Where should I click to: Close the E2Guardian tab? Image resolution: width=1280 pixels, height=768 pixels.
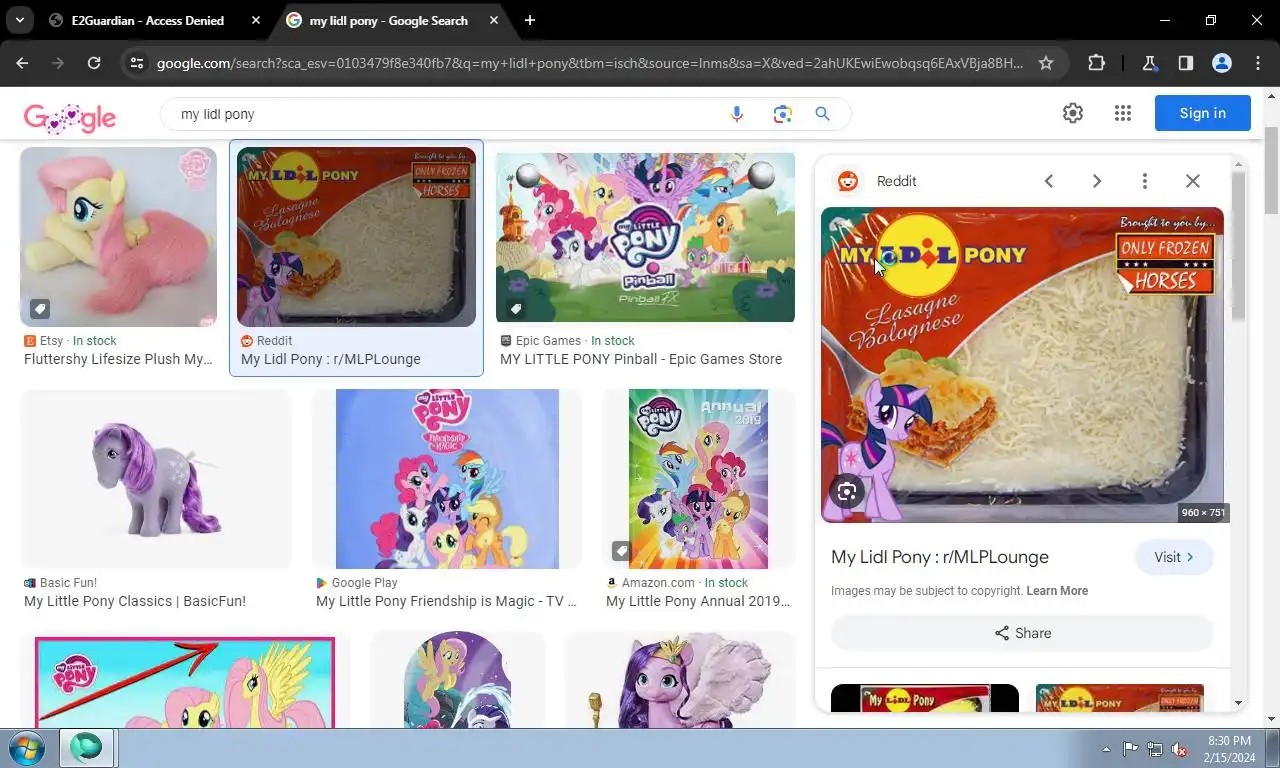(256, 20)
